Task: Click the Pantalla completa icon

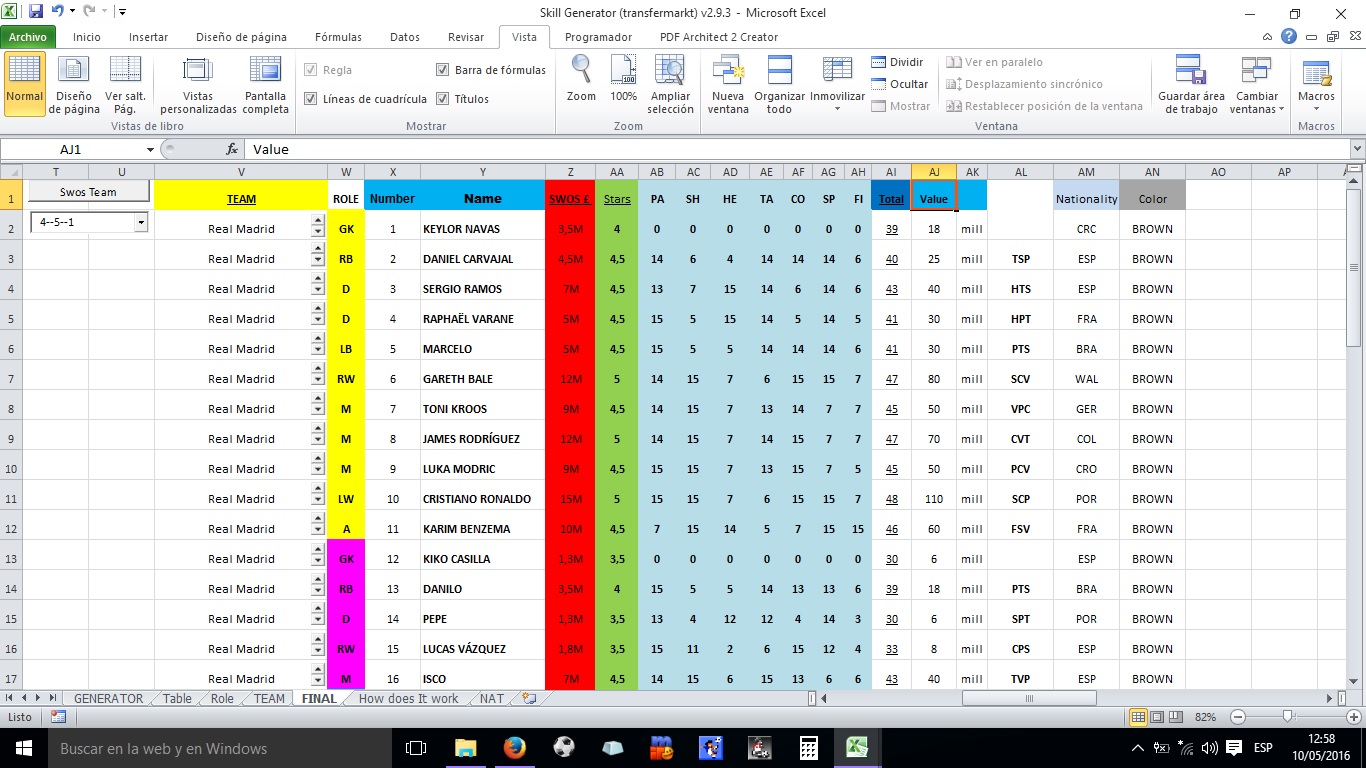Action: 265,72
